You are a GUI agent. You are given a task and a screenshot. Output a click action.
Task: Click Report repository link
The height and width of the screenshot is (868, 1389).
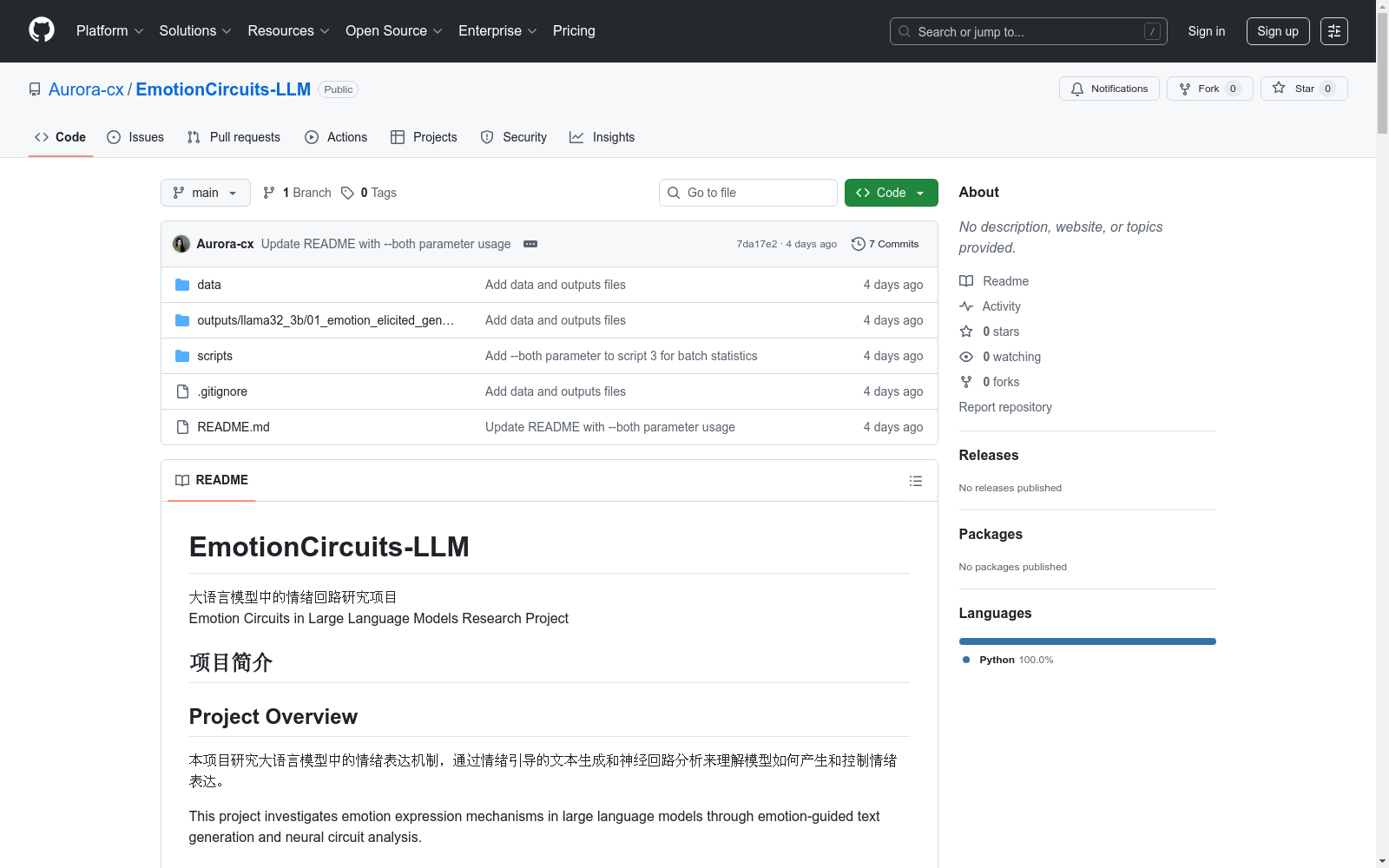click(x=1005, y=407)
